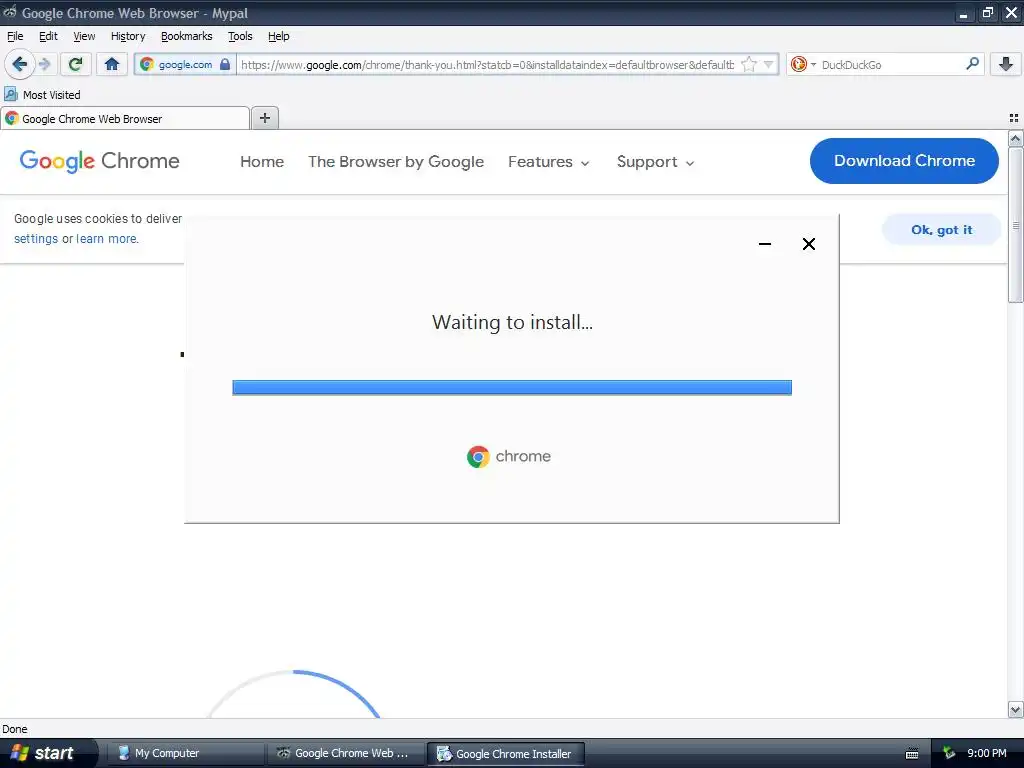Open the Help menu
Viewport: 1024px width, 768px height.
click(279, 36)
